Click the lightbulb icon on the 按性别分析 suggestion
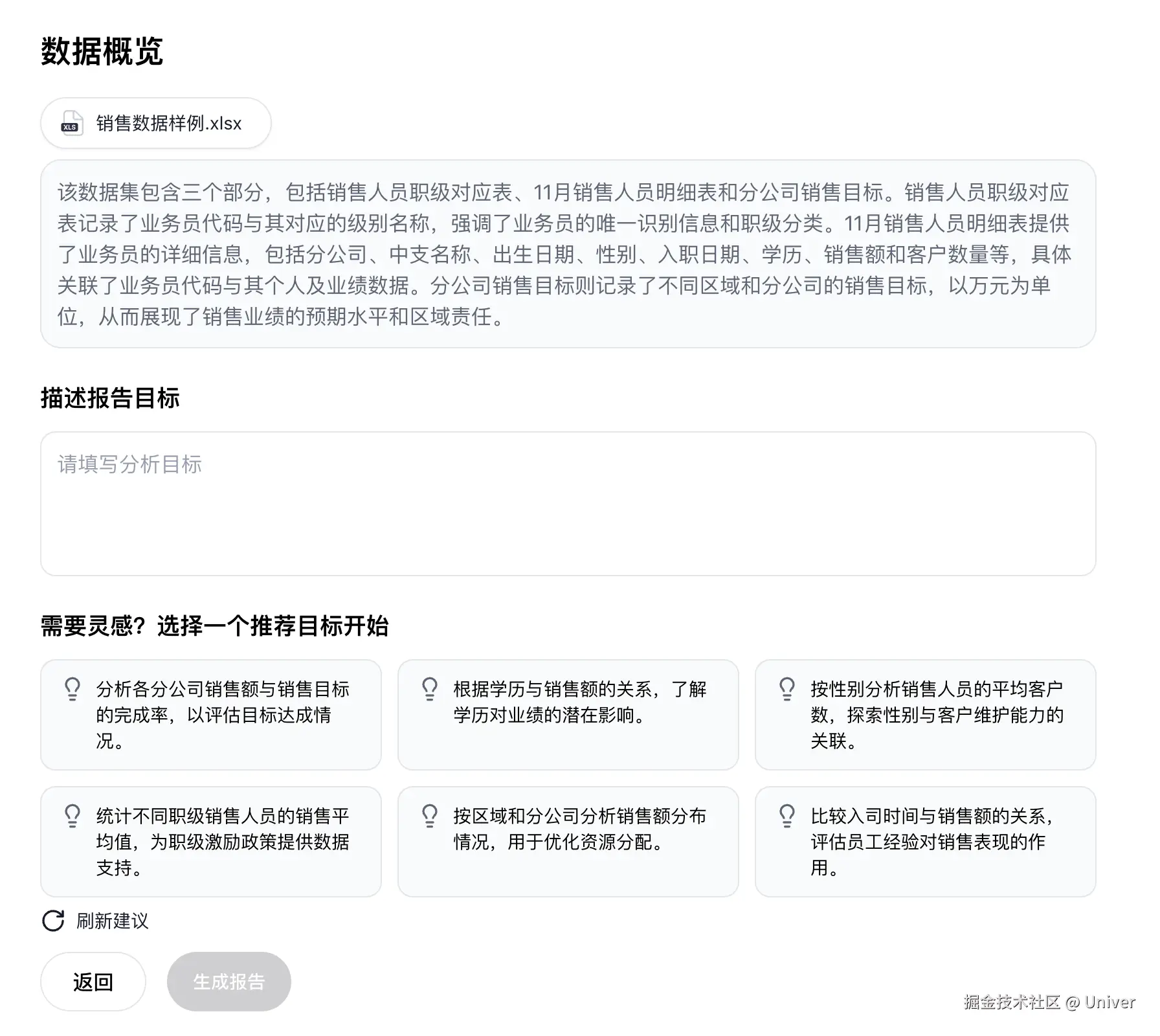The height and width of the screenshot is (1036, 1160). [787, 688]
